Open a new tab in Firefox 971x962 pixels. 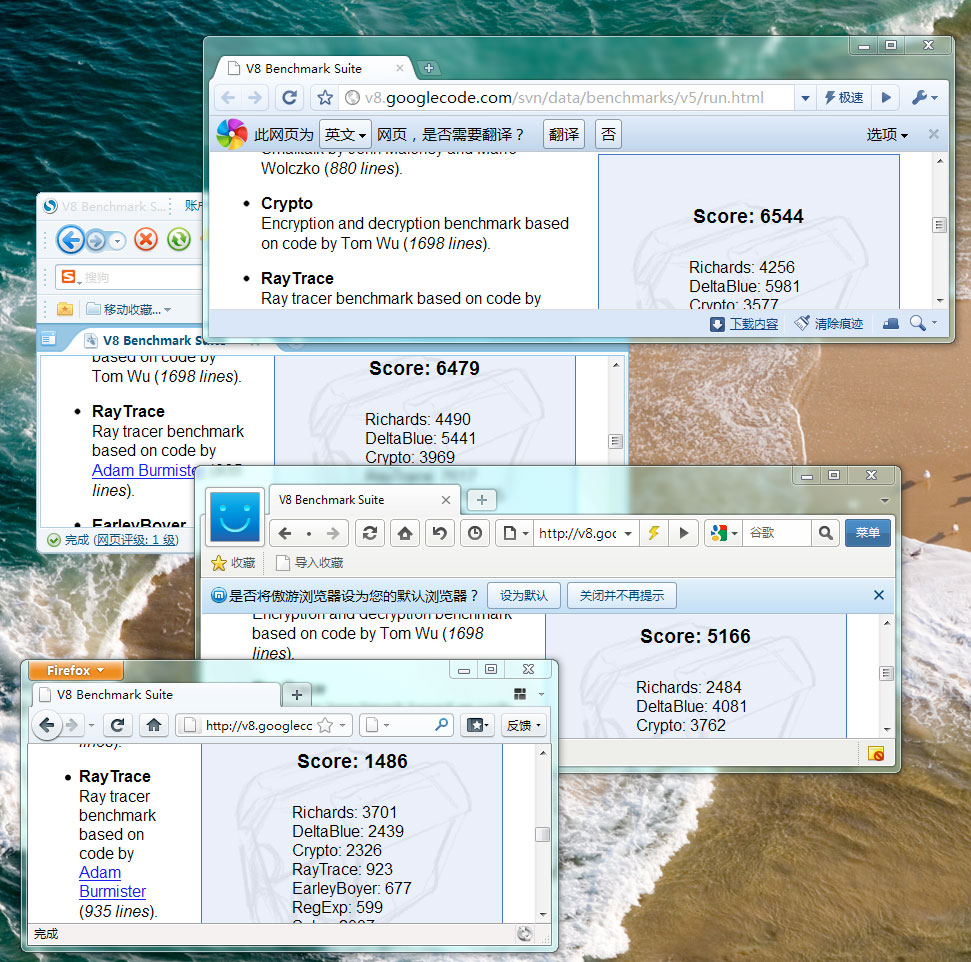296,694
